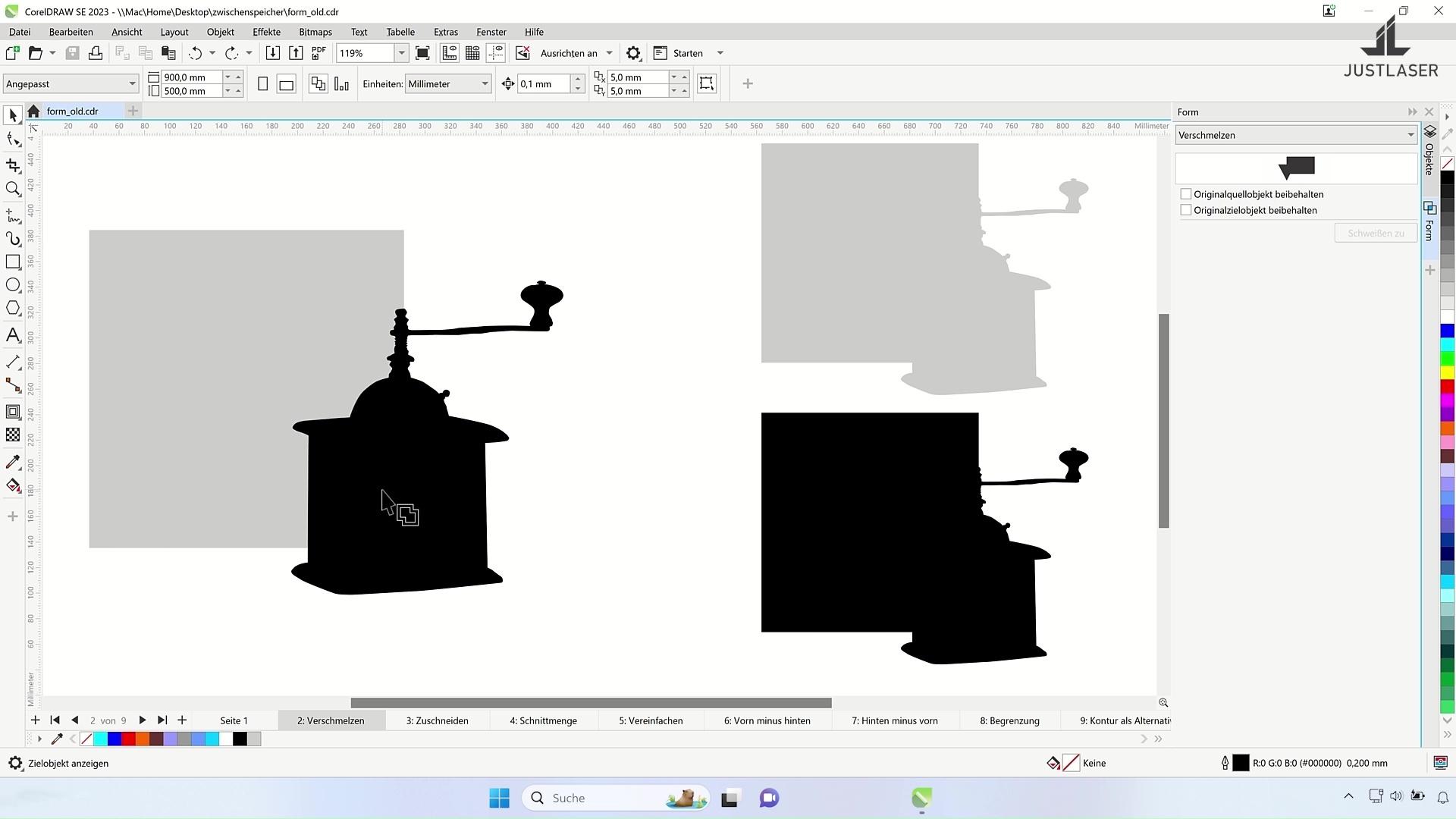Click the Export to PDF icon
The width and height of the screenshot is (1456, 819).
click(x=318, y=53)
